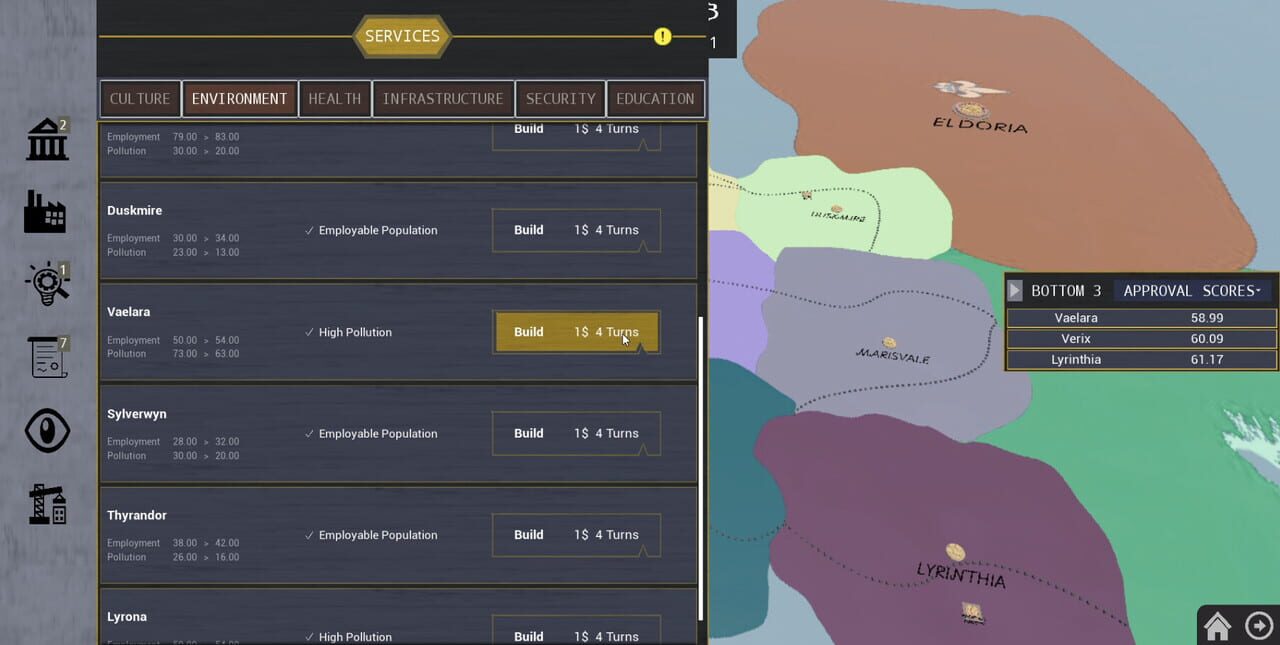The image size is (1280, 645).
Task: Build a service in Vaelara
Action: click(576, 331)
